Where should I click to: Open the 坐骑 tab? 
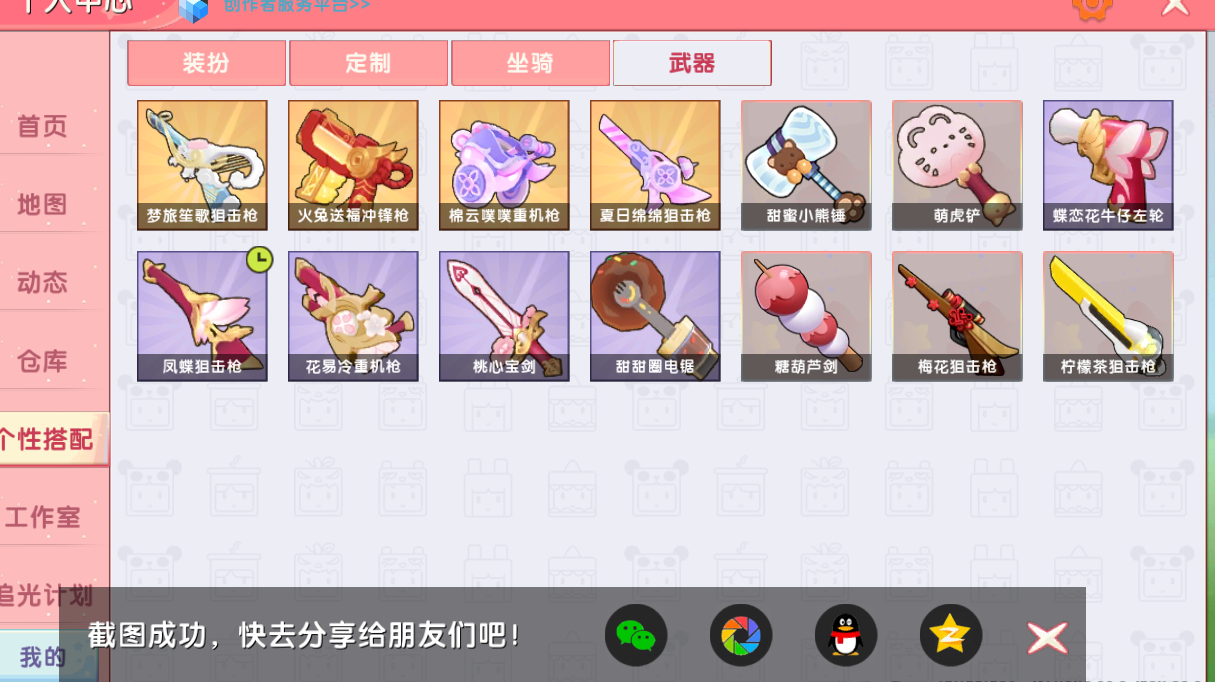tap(531, 63)
